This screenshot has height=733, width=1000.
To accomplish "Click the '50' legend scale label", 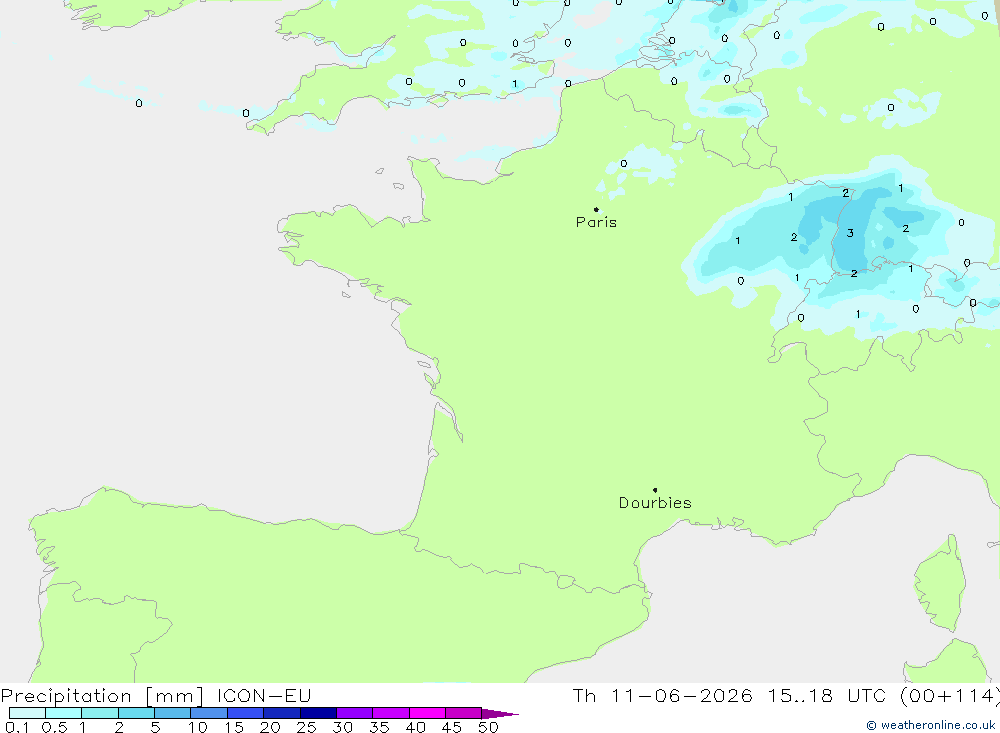I will pos(489,727).
